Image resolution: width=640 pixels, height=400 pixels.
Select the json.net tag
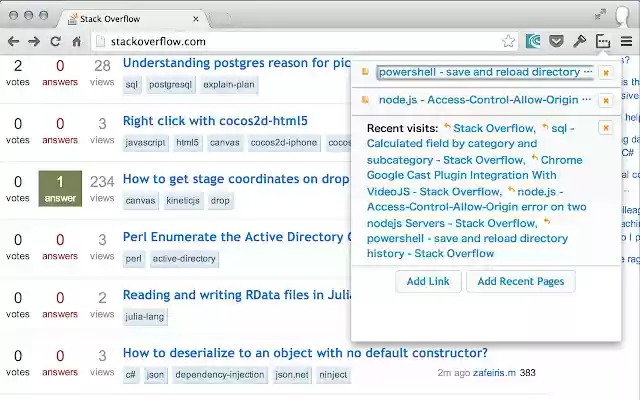(x=292, y=375)
